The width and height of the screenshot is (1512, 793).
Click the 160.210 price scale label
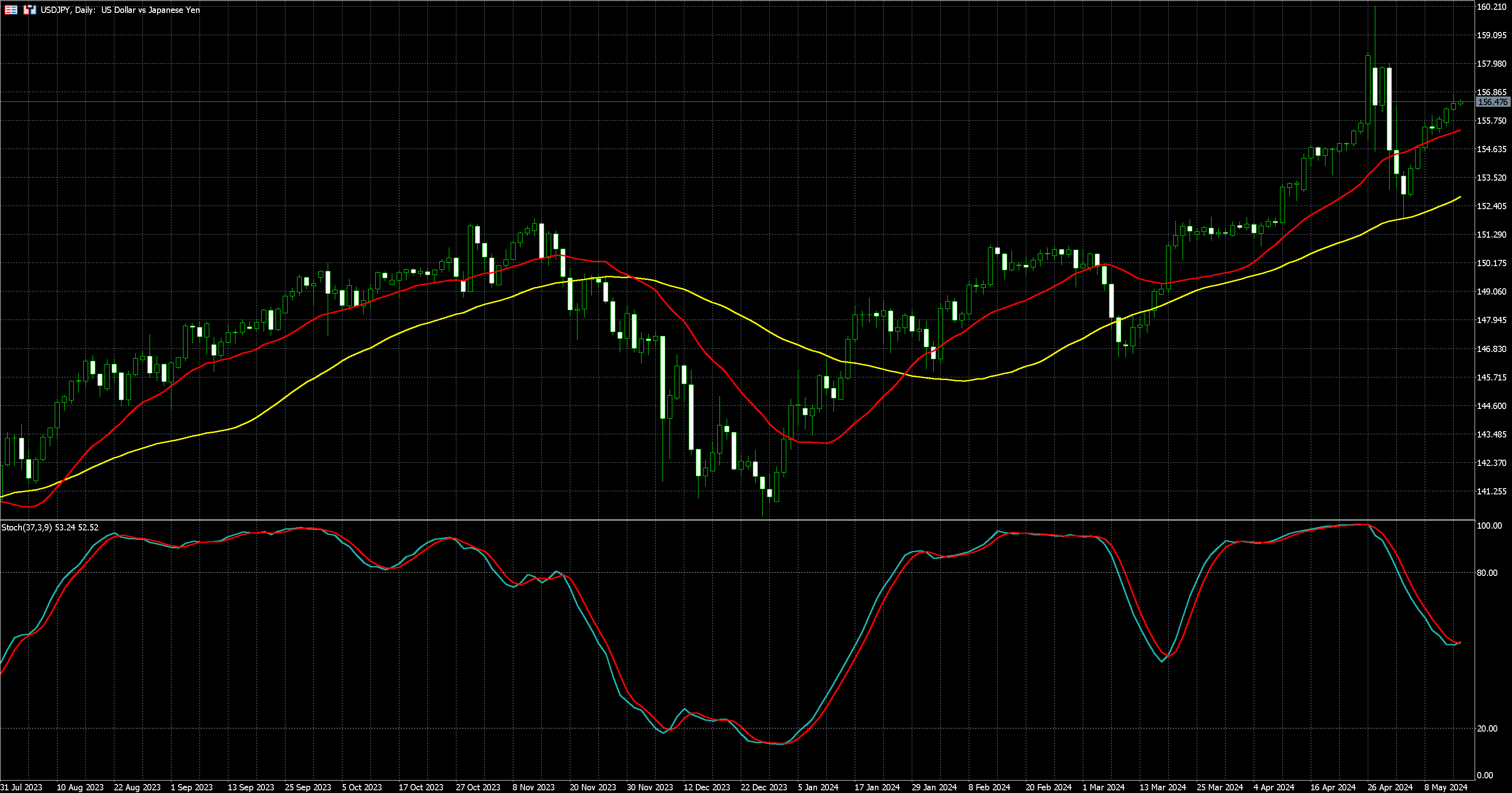1492,7
